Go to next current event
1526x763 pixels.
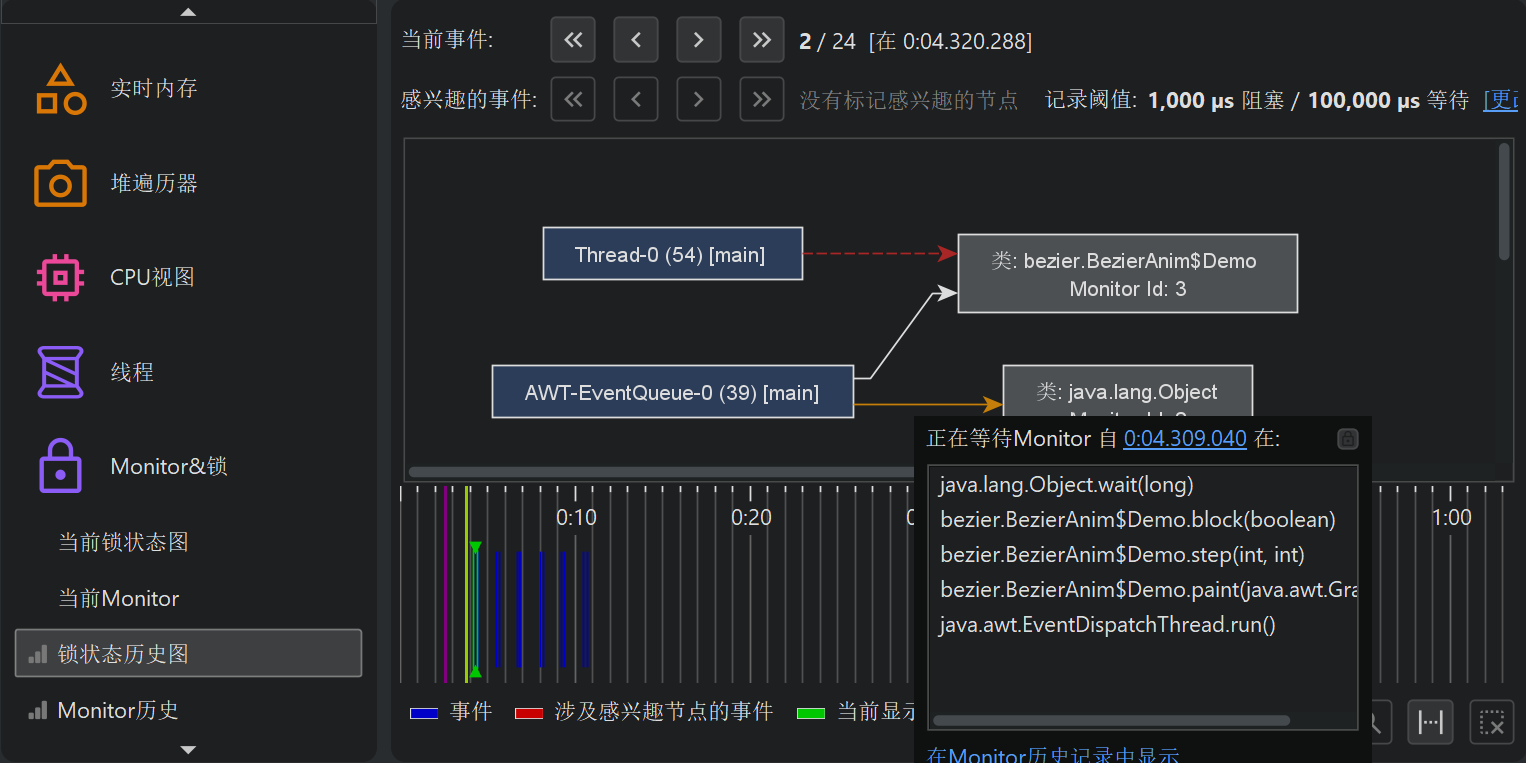pos(699,40)
